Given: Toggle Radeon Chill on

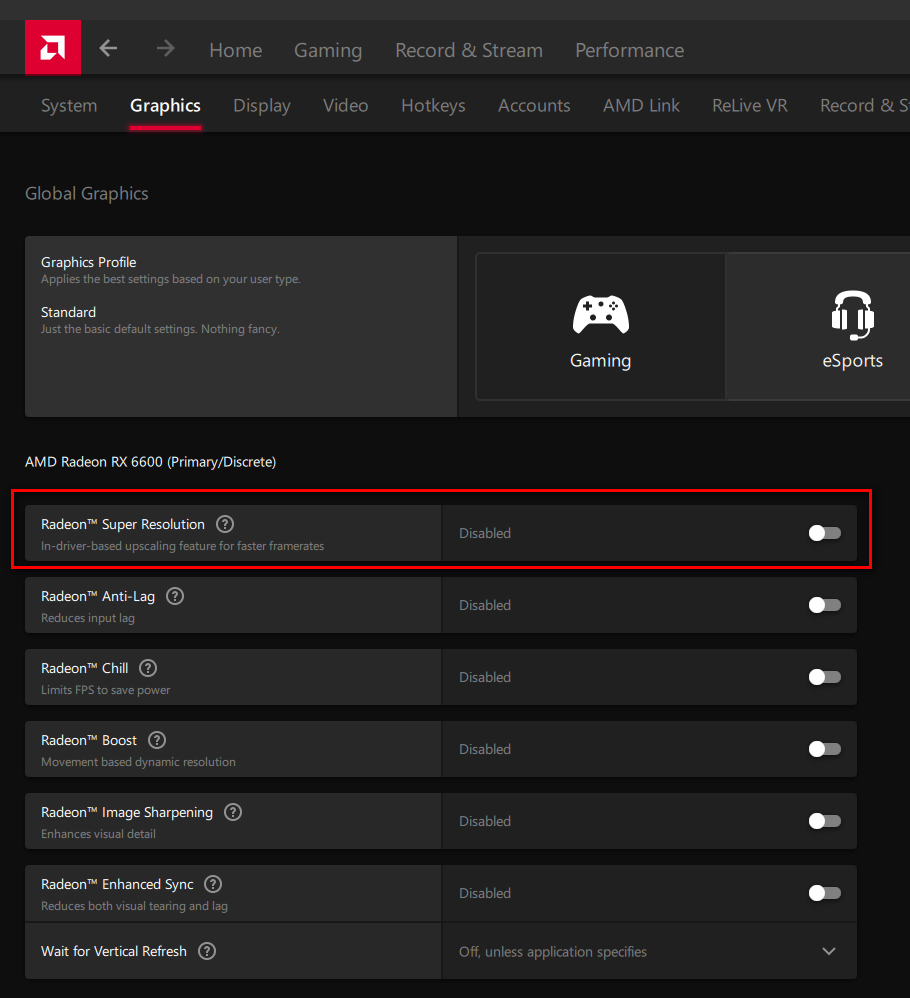Looking at the screenshot, I should click(824, 677).
